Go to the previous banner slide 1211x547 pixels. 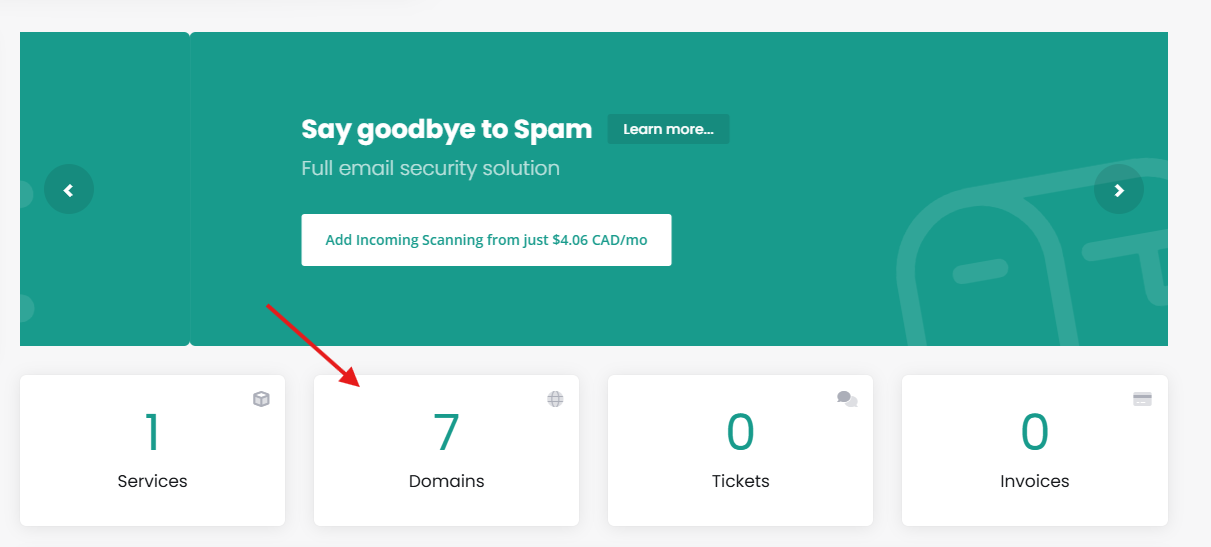click(68, 189)
